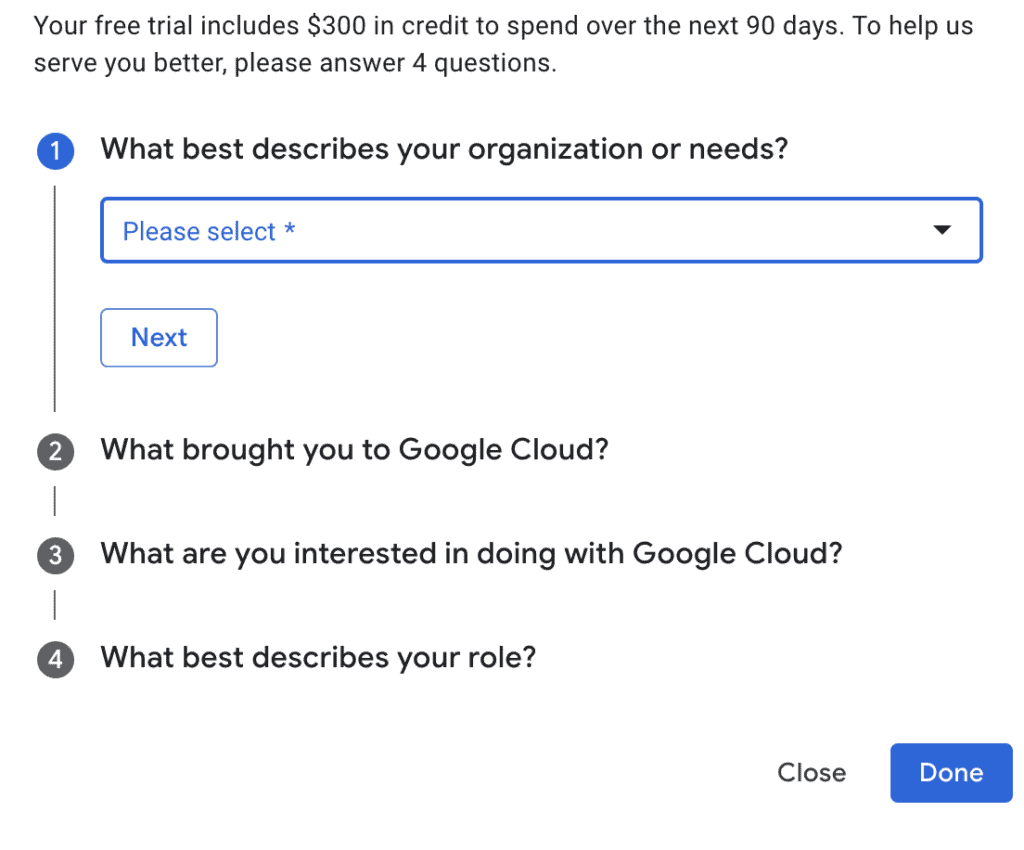Screen dimensions: 1024x850
Task: Click the dropdown's down arrow
Action: coord(941,230)
